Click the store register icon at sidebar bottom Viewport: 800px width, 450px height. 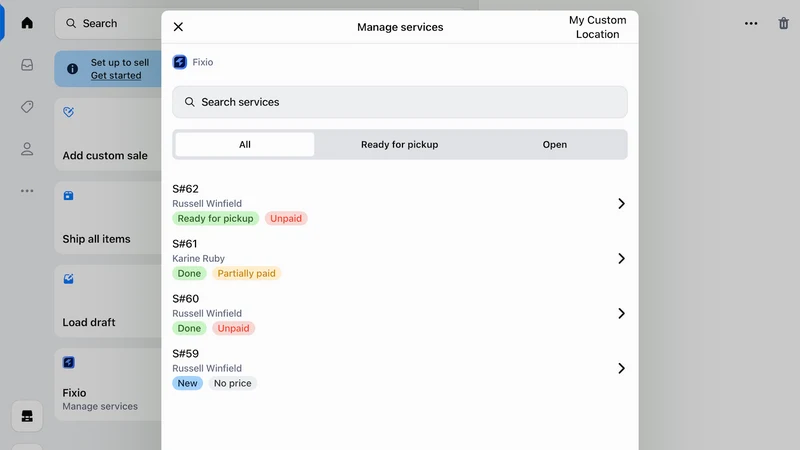click(x=27, y=416)
